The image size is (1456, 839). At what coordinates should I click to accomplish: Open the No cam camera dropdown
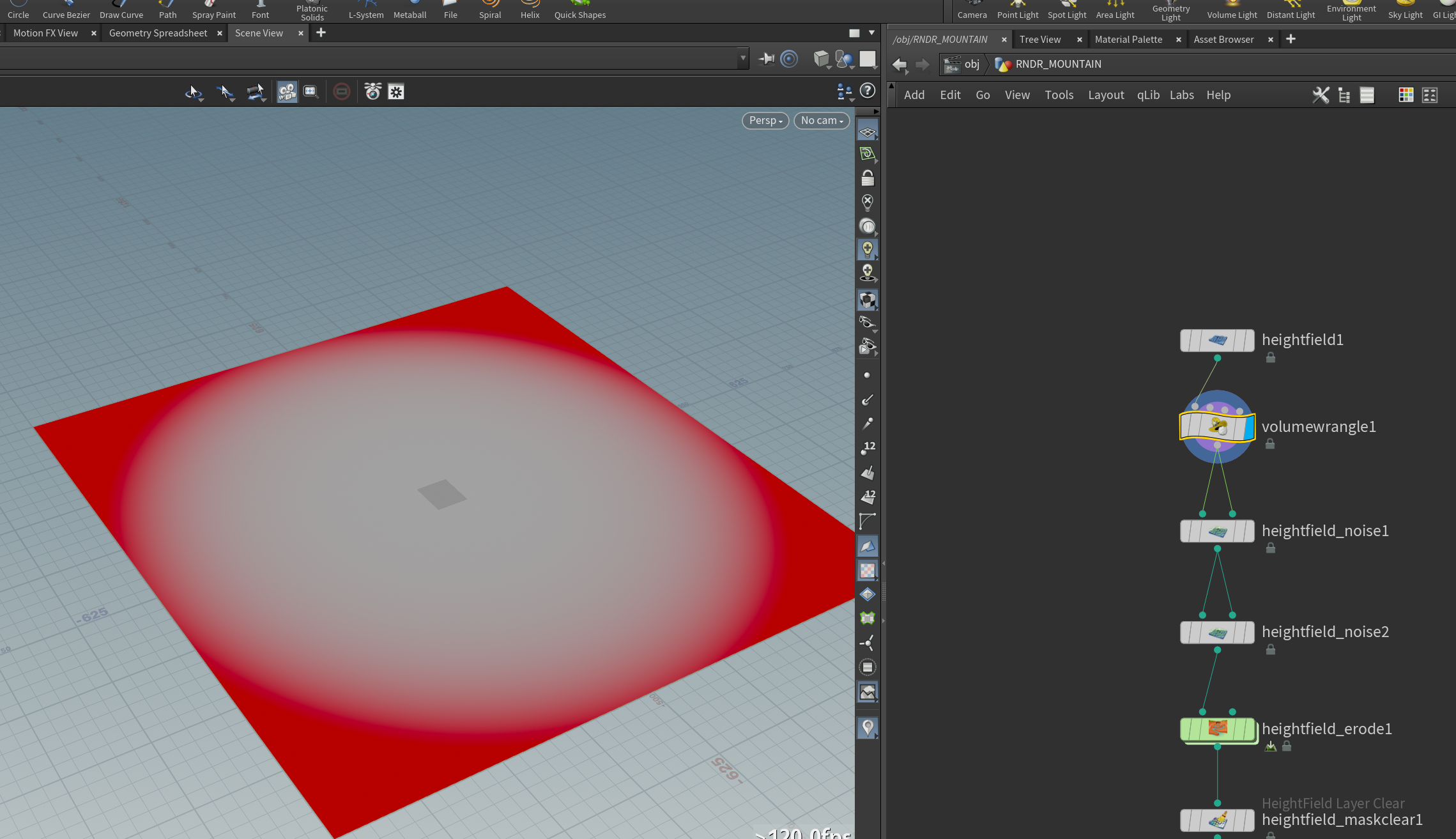click(822, 121)
